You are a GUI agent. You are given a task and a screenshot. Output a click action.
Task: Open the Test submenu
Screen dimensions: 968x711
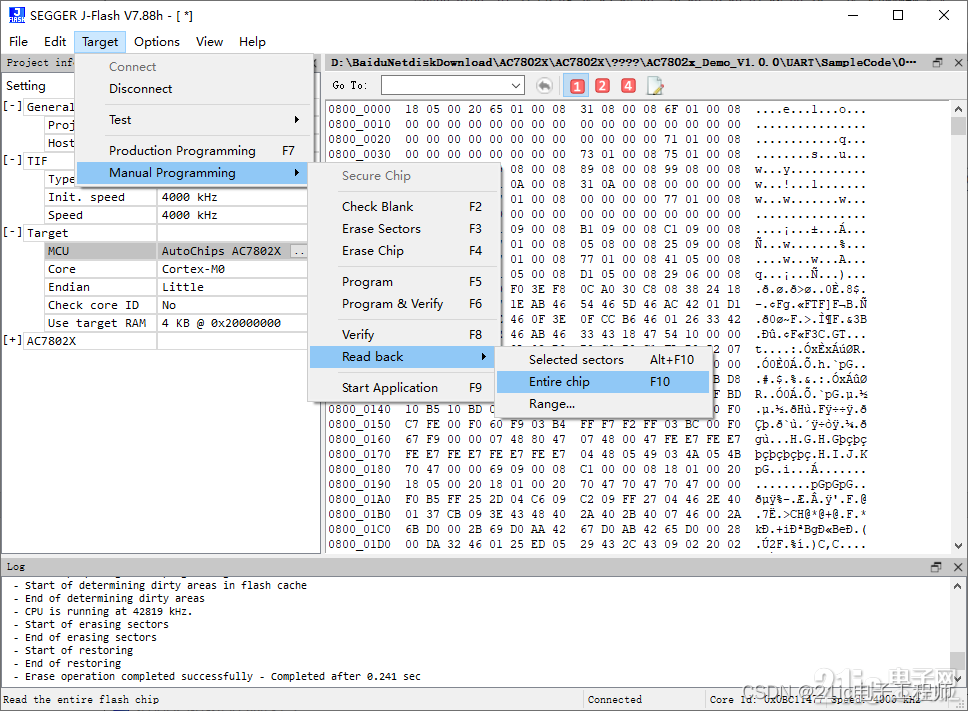[194, 120]
